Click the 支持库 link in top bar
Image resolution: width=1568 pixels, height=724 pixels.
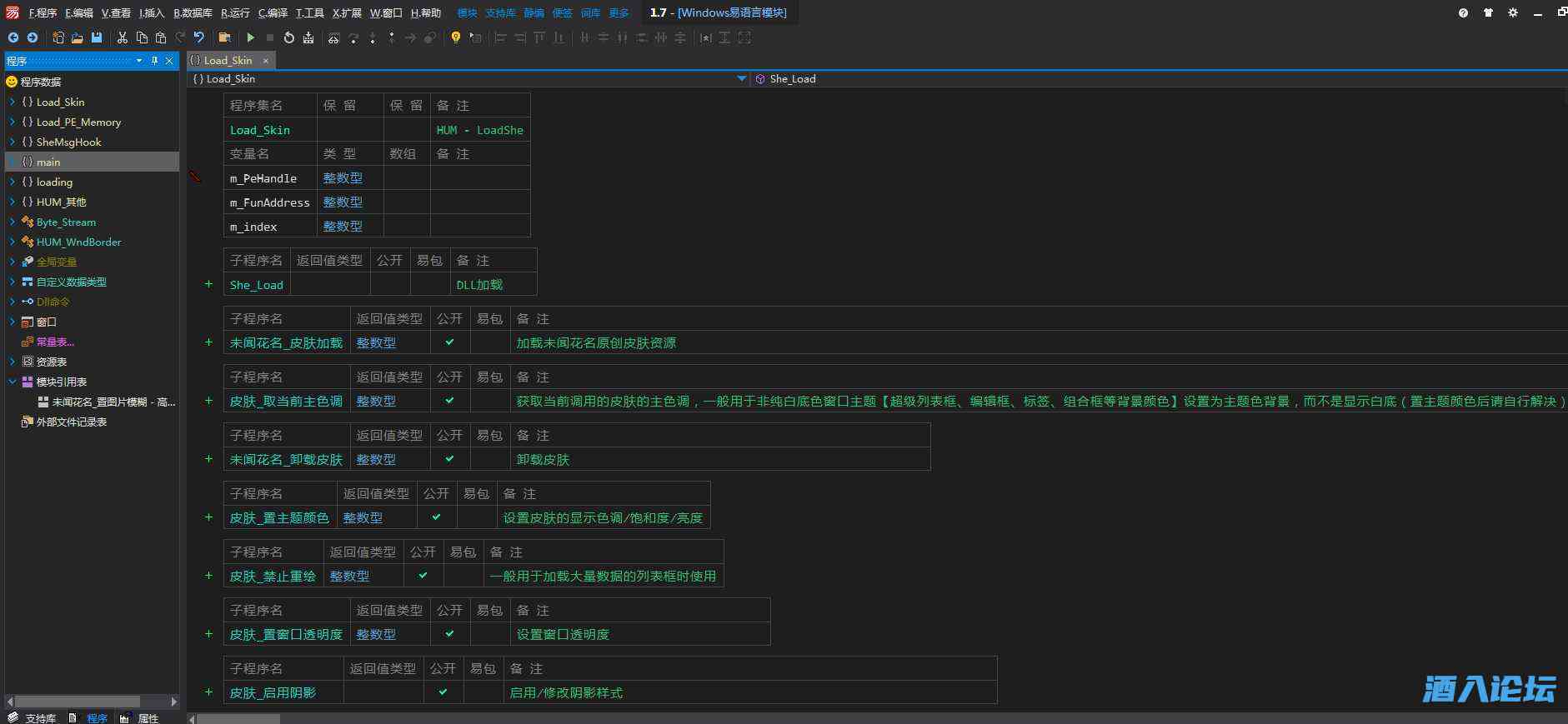point(500,12)
